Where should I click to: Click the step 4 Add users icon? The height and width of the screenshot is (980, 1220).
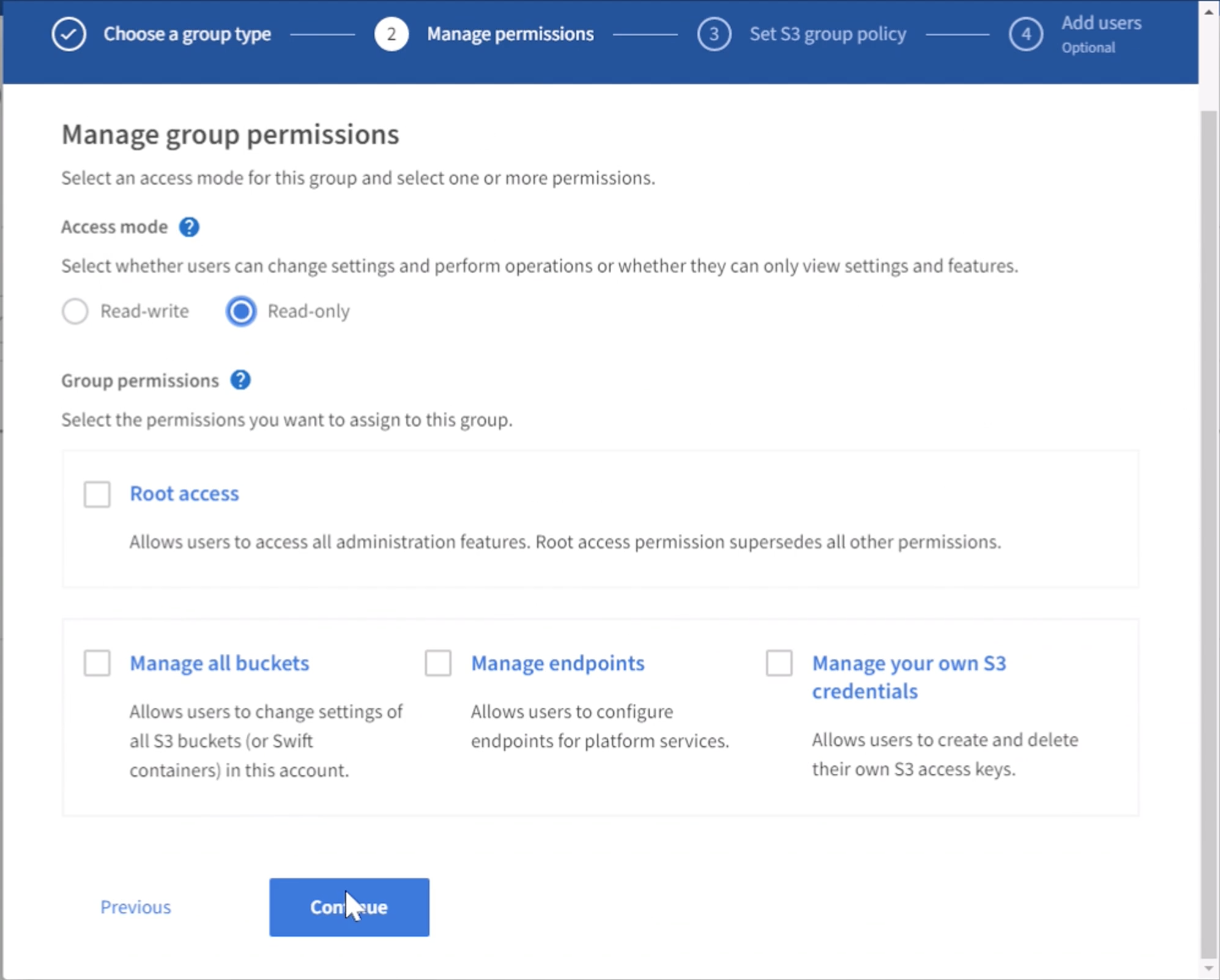pos(1025,33)
